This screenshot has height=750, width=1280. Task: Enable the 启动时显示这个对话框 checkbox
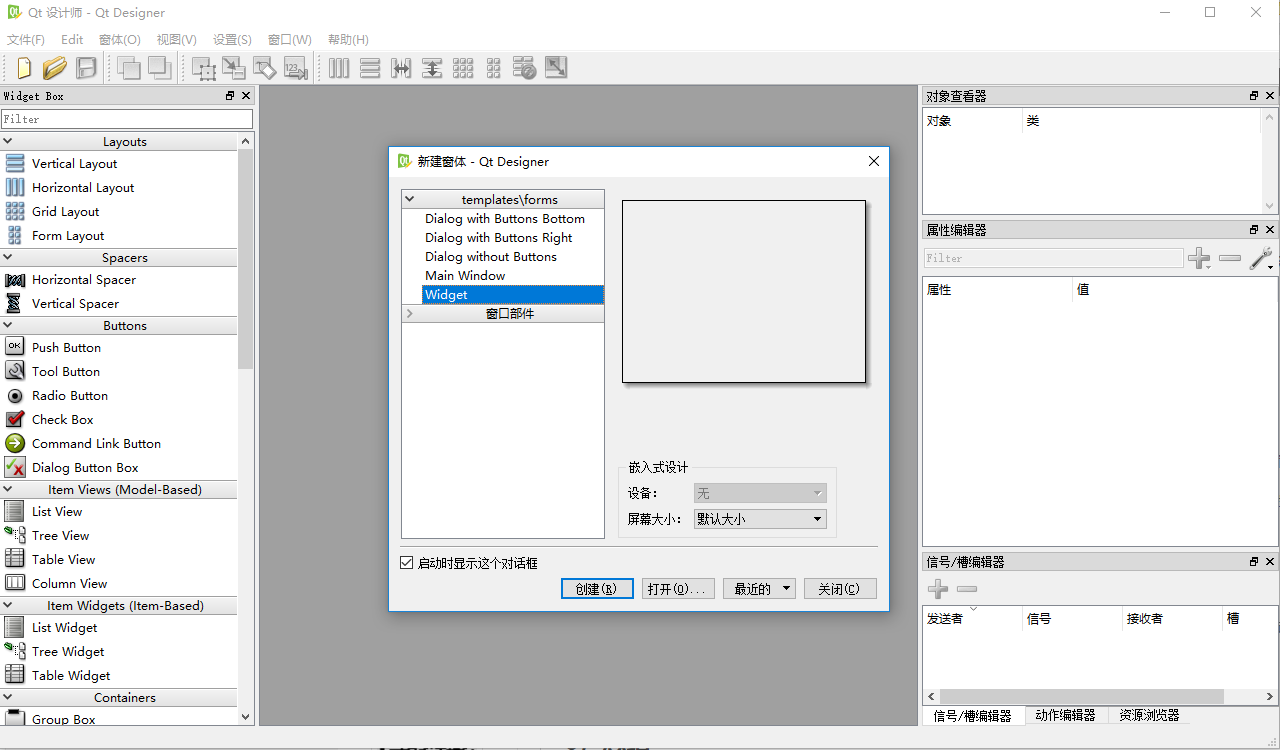[406, 562]
